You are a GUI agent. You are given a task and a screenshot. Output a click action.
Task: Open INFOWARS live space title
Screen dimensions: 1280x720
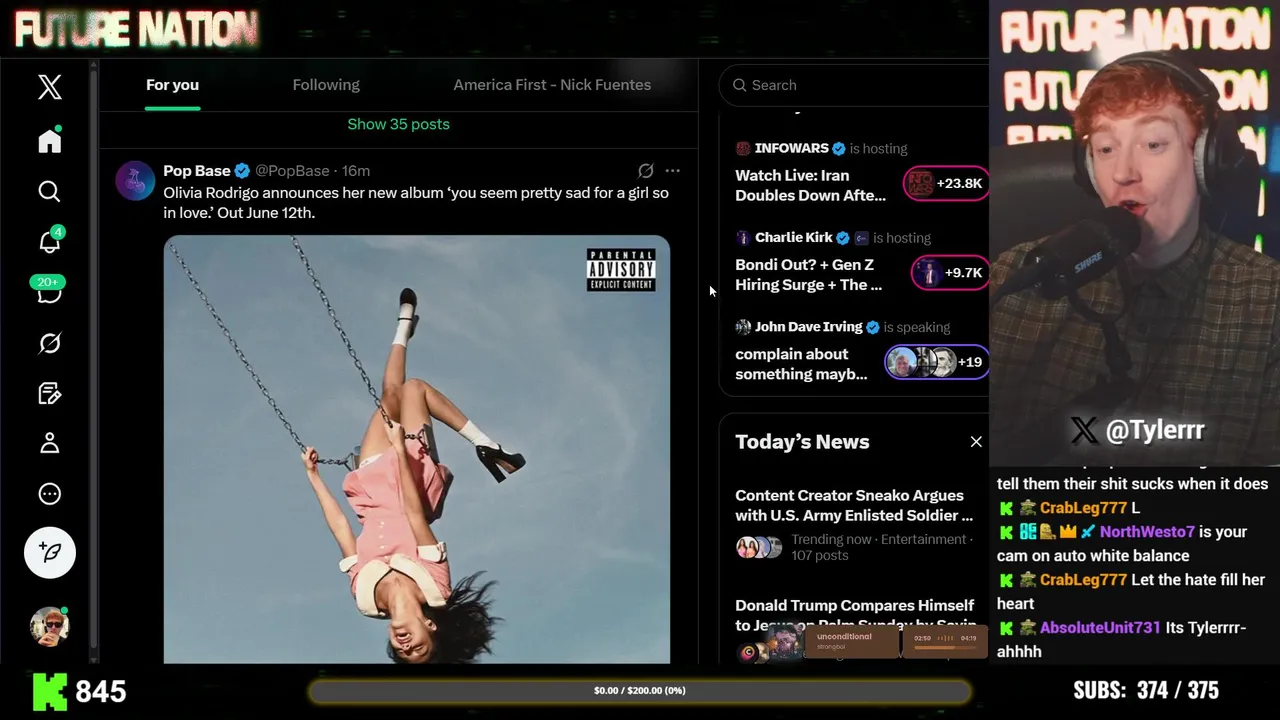pyautogui.click(x=810, y=185)
